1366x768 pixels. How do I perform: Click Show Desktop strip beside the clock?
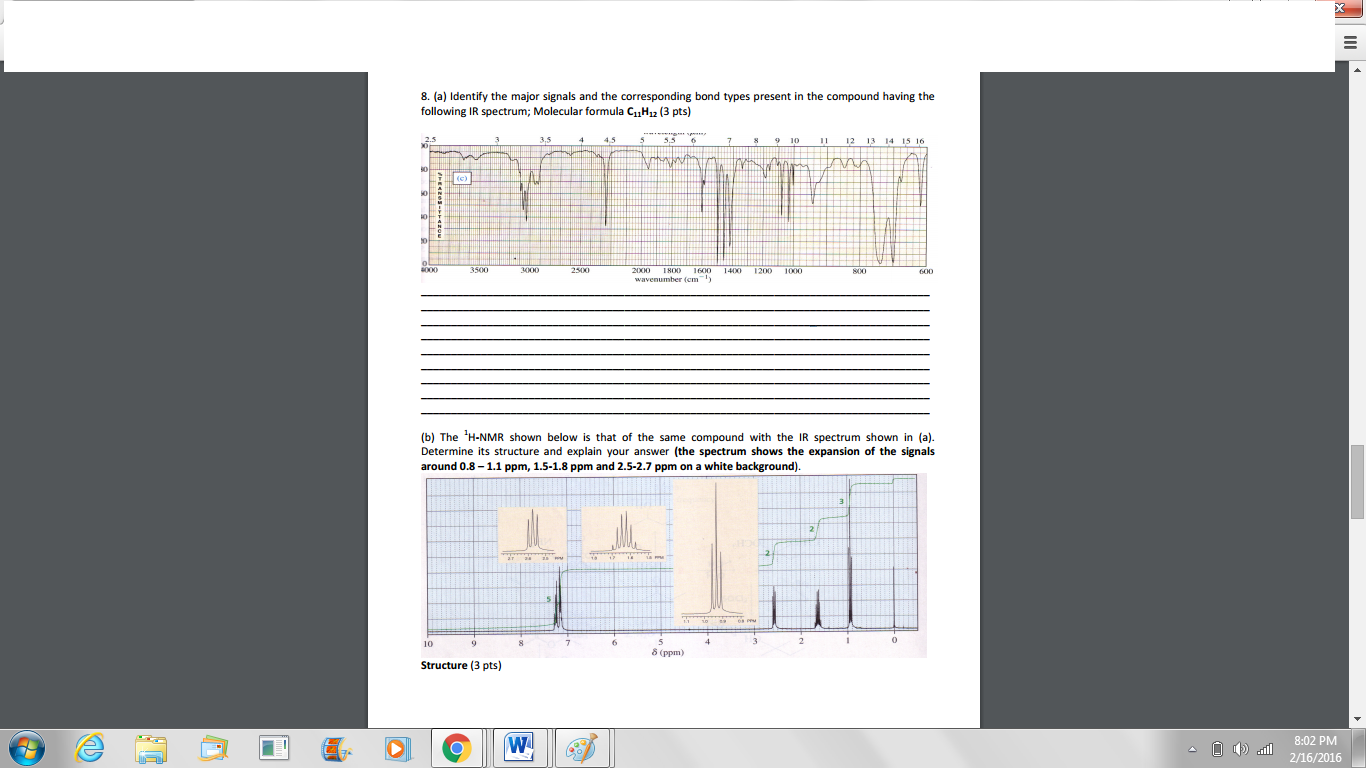click(x=1360, y=748)
